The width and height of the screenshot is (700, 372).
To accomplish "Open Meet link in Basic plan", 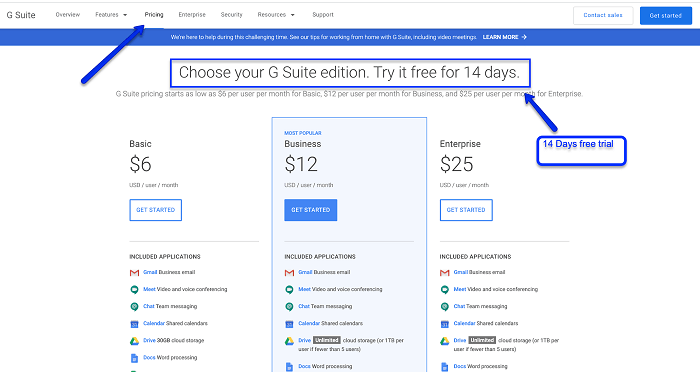I will click(149, 289).
